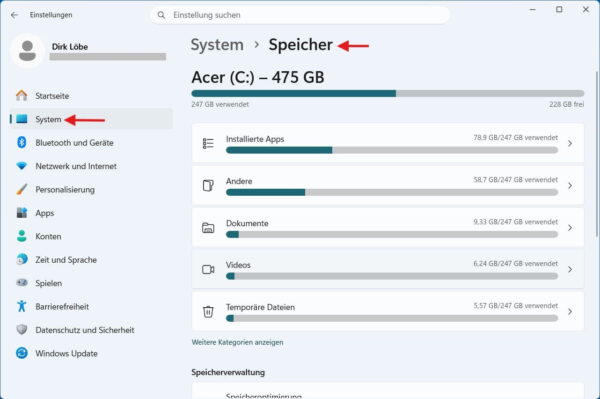This screenshot has height=399, width=600.
Task: Expand Andere row chevron
Action: [x=570, y=186]
